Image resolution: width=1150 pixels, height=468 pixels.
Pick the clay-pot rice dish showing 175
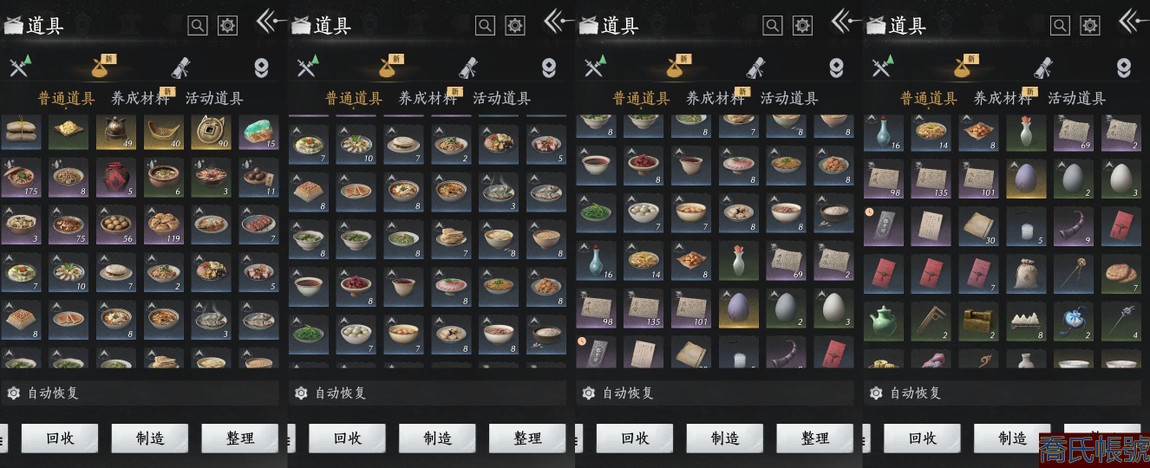[21, 179]
